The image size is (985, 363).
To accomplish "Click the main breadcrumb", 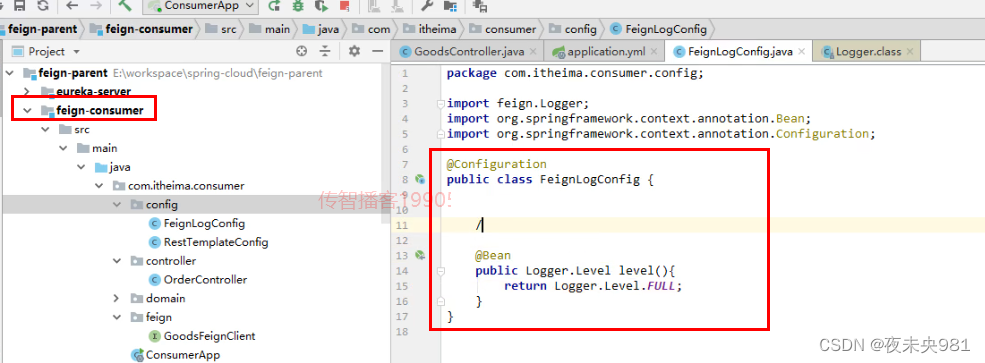I will click(269, 29).
